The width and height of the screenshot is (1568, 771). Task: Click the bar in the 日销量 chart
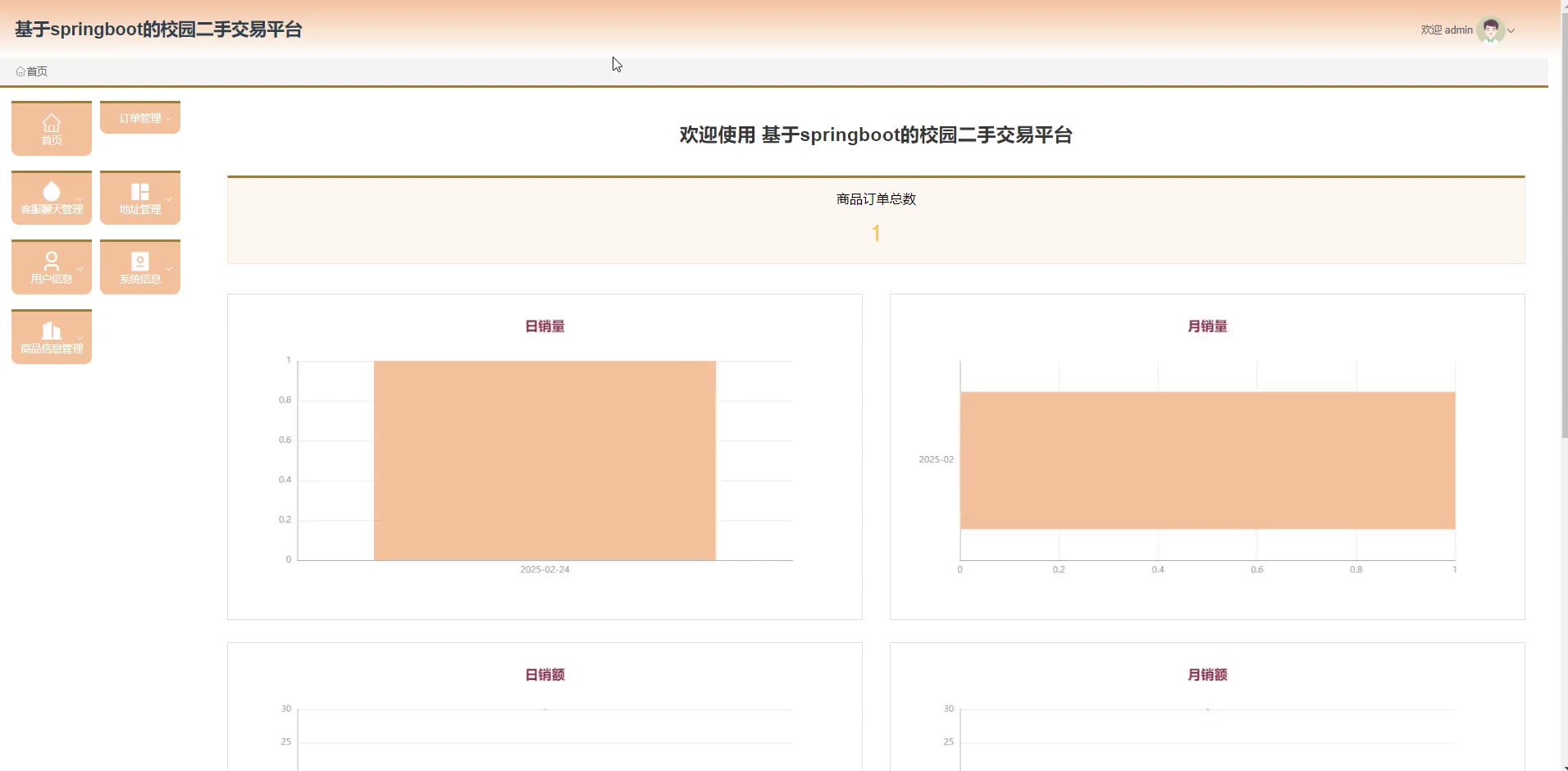pyautogui.click(x=545, y=460)
